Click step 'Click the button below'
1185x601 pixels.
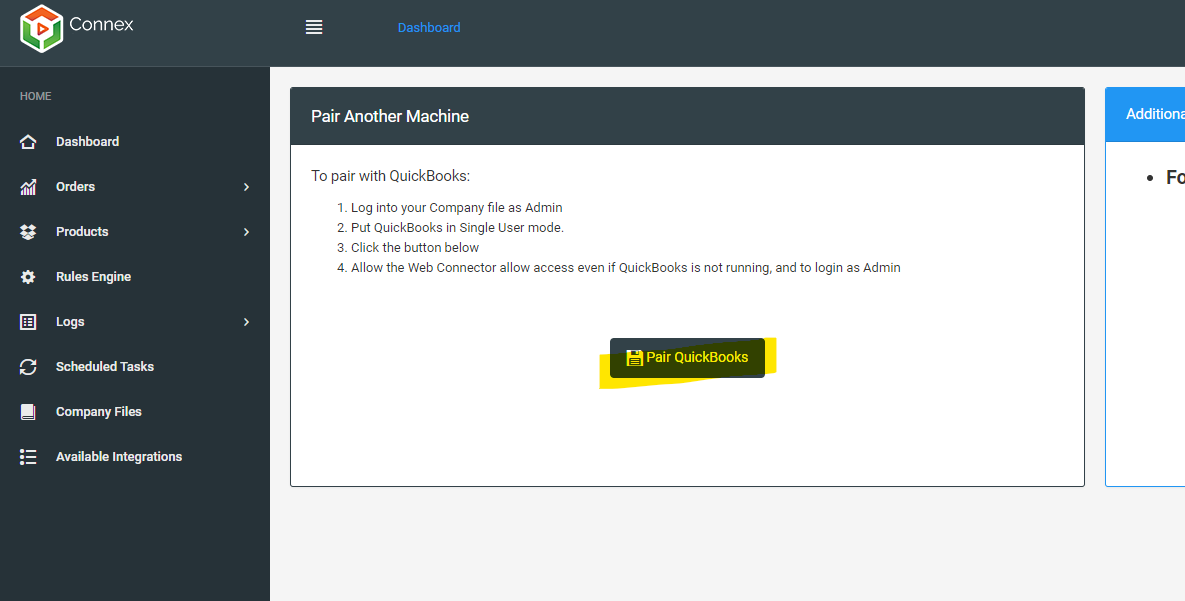point(415,248)
